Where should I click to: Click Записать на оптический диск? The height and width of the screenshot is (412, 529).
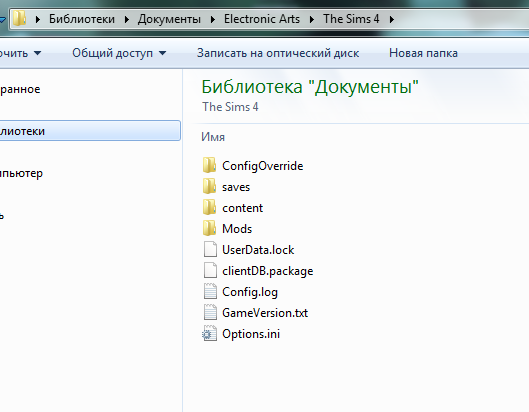pos(278,53)
